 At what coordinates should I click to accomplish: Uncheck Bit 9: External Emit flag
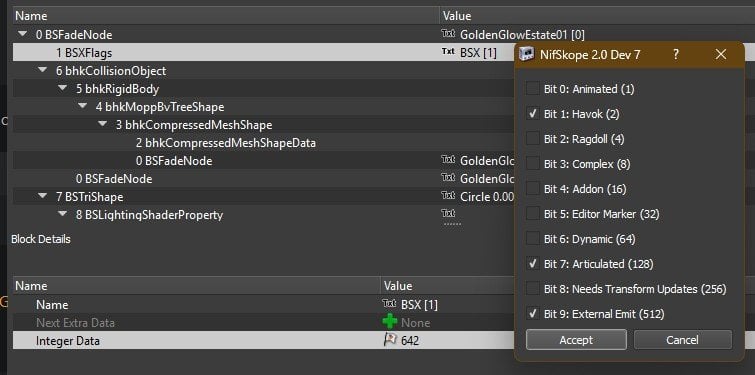coord(533,314)
